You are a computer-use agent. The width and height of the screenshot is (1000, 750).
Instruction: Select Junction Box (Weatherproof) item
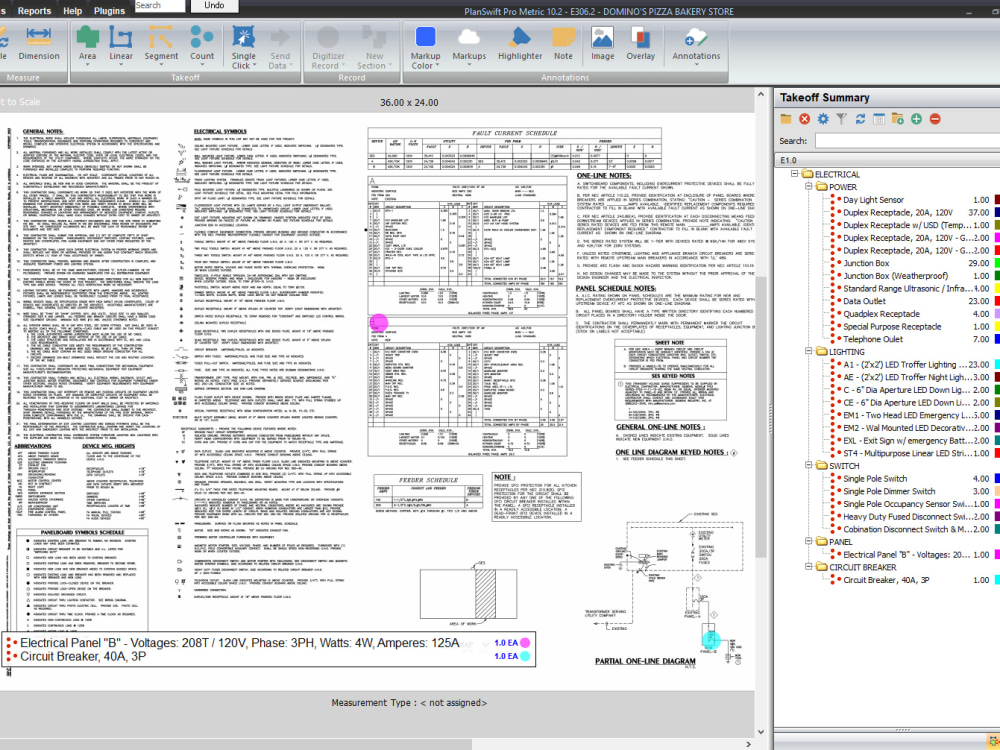(895, 276)
